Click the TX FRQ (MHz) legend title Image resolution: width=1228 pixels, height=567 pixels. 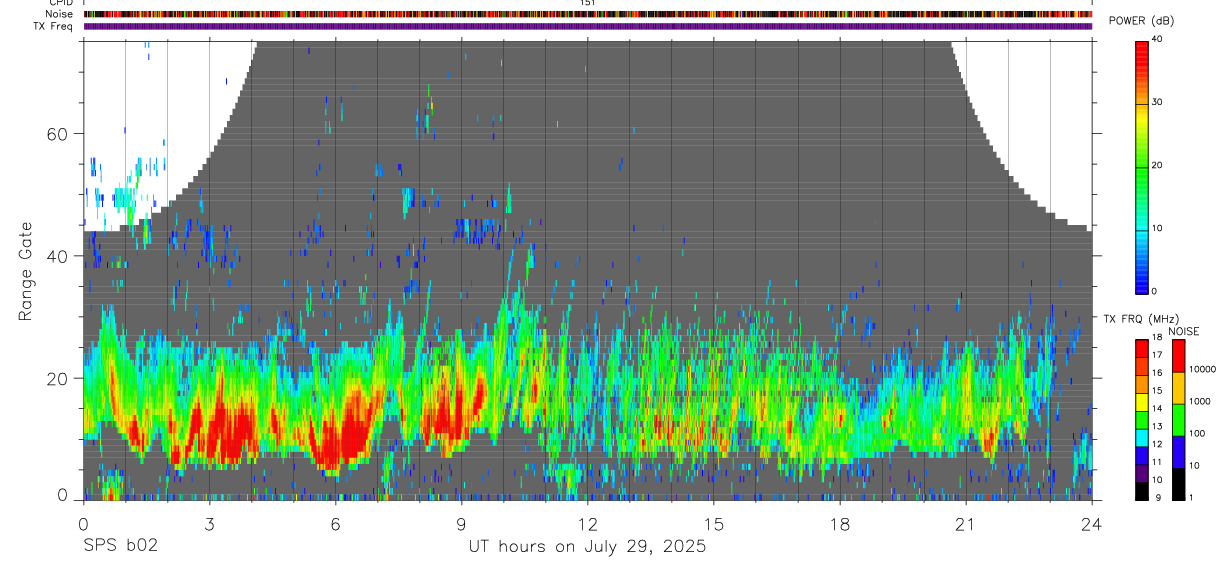click(x=1141, y=318)
